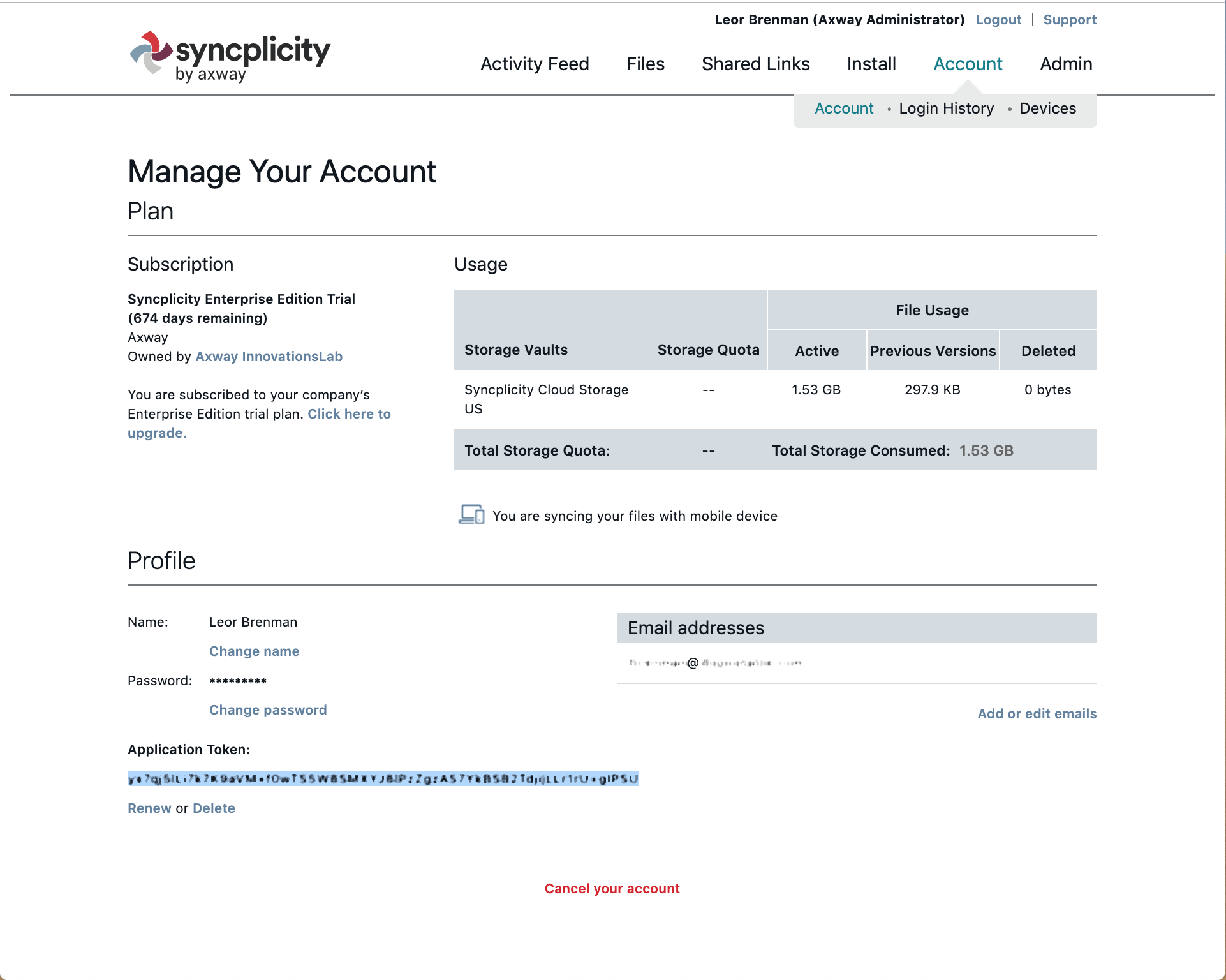Open the Support link
Screen dimensions: 1226x980
click(x=1070, y=20)
